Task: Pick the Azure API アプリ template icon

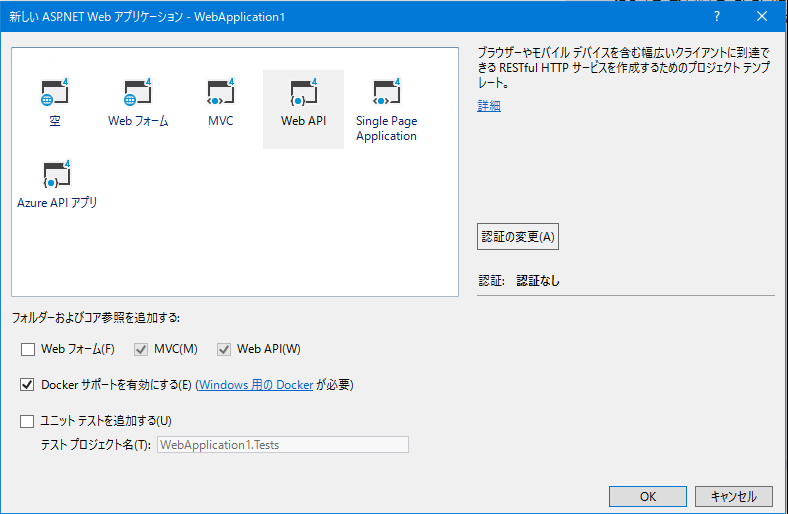Action: pyautogui.click(x=57, y=174)
